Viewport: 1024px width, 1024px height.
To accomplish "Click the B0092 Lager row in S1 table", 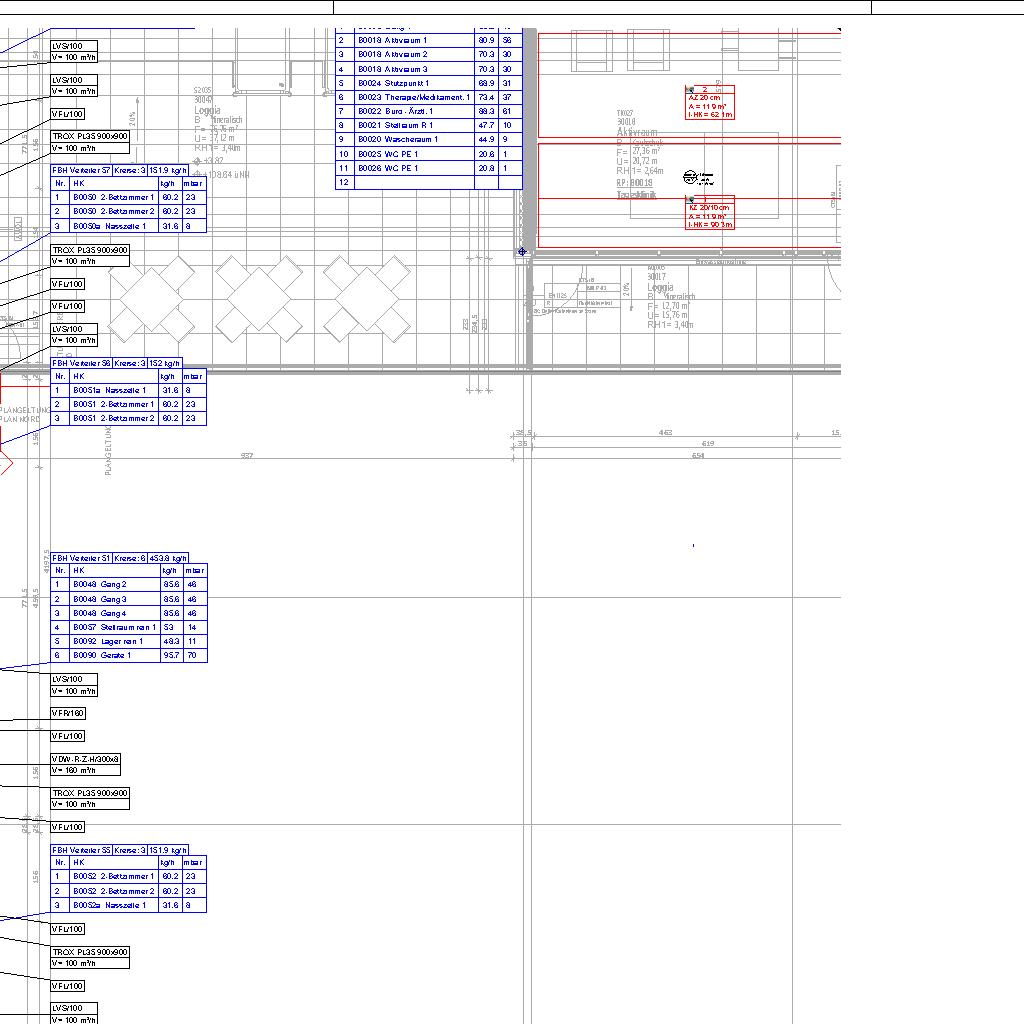I will [x=113, y=641].
